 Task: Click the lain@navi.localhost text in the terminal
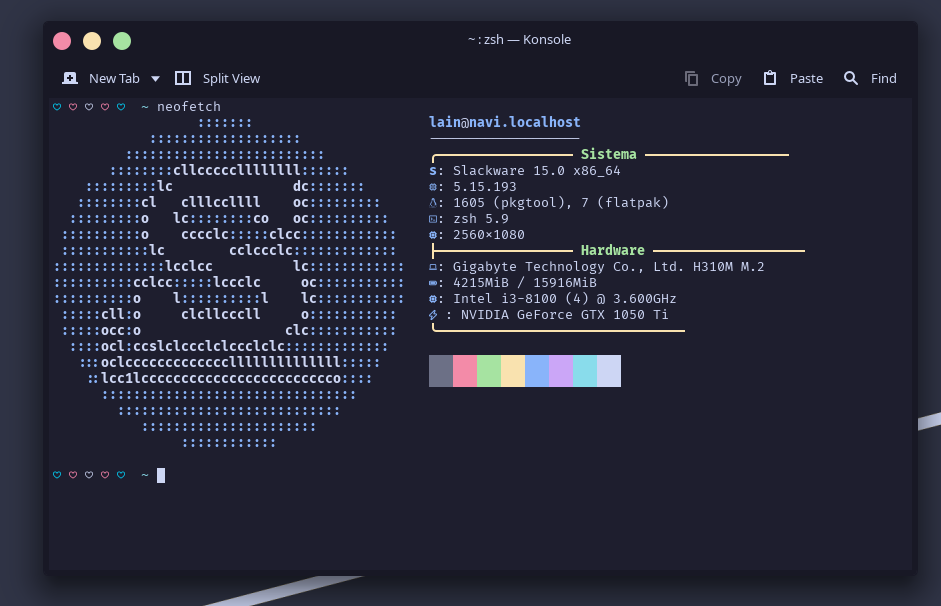(x=504, y=122)
